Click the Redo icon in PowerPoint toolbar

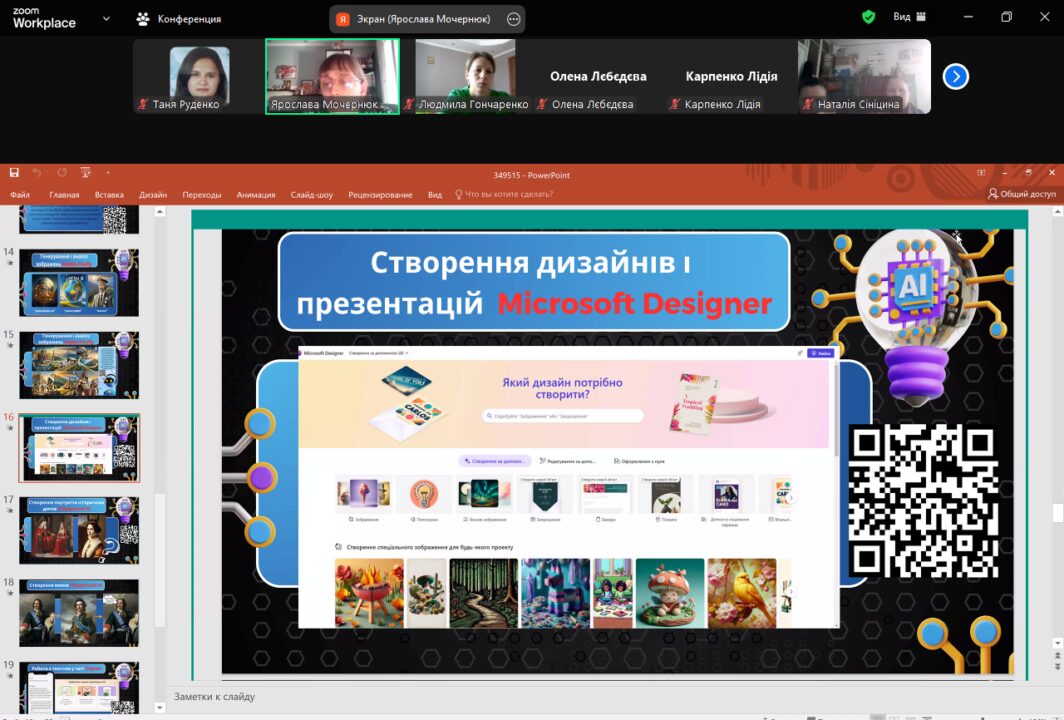(62, 173)
